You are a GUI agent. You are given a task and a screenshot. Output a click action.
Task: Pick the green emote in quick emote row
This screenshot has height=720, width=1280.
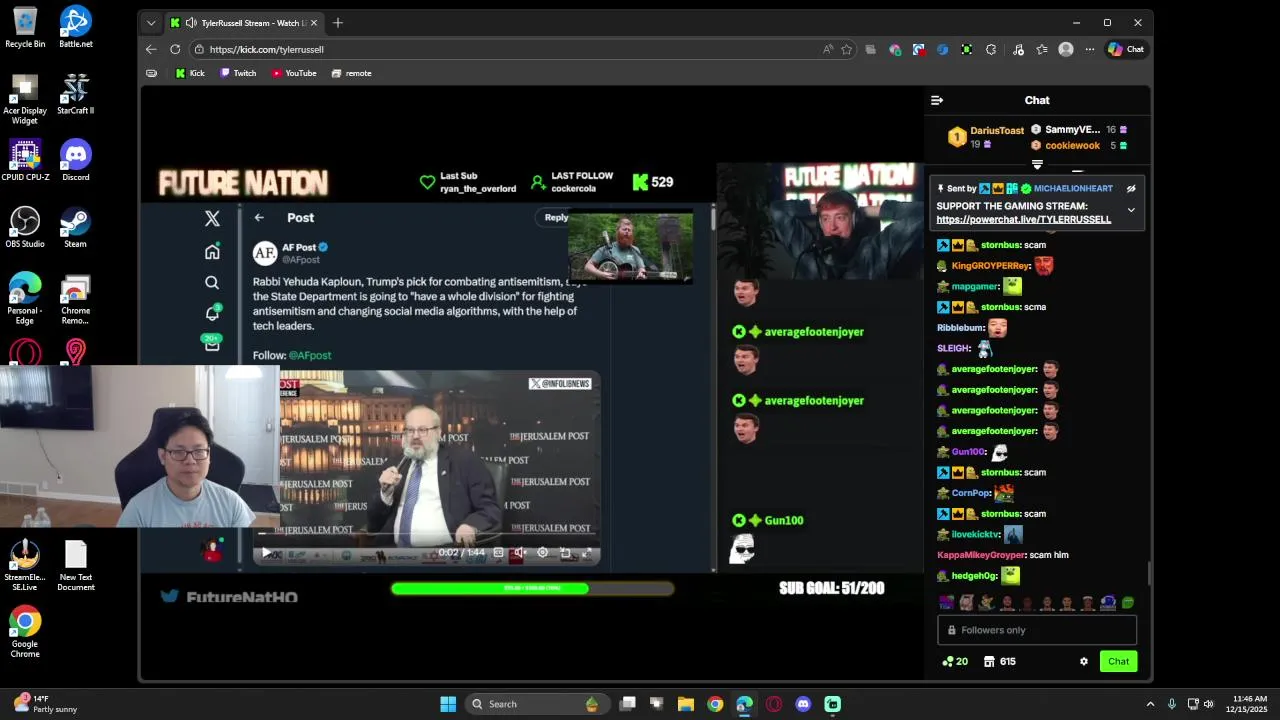point(1128,603)
